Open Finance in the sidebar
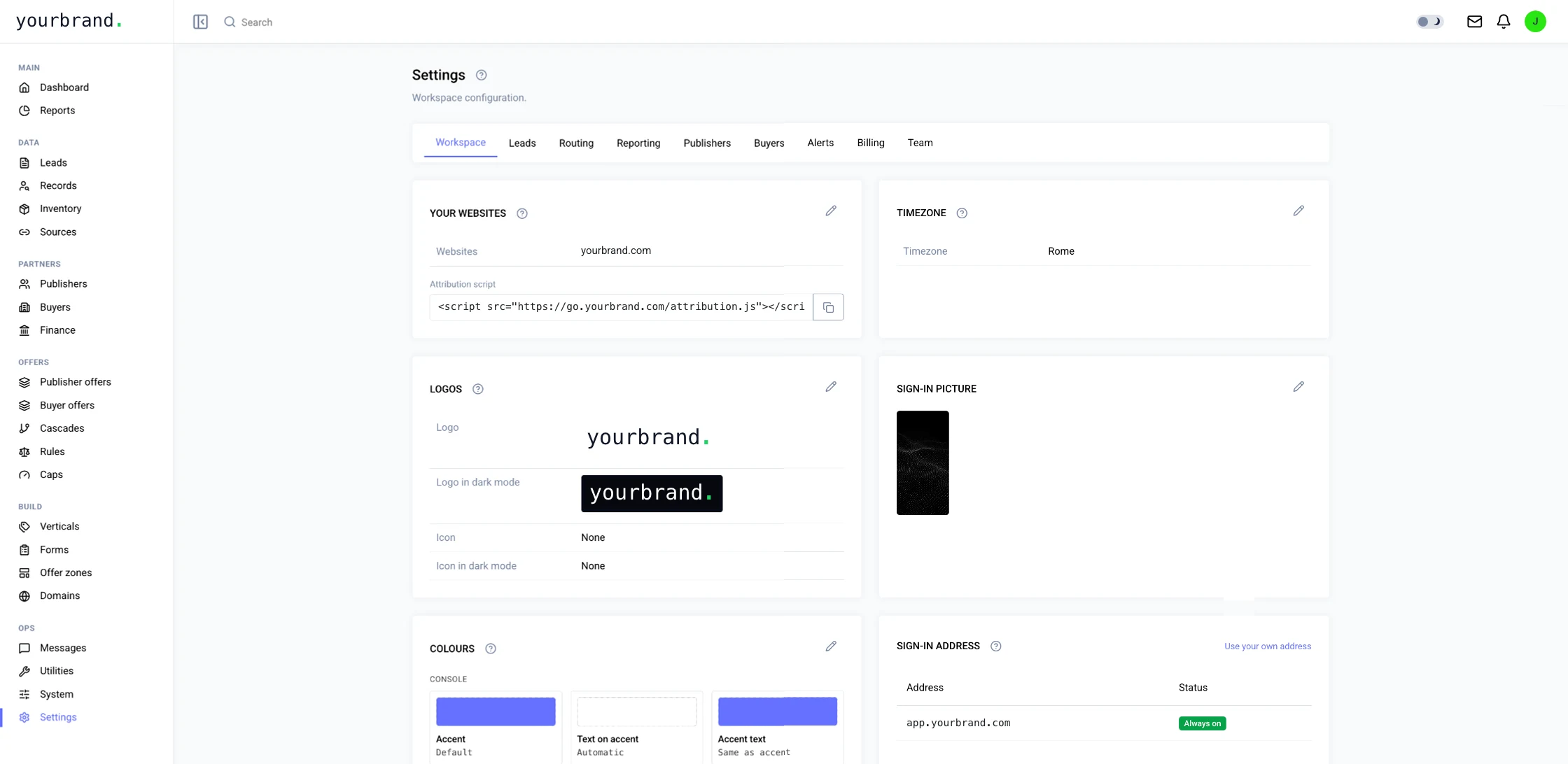The image size is (1568, 764). [x=57, y=330]
